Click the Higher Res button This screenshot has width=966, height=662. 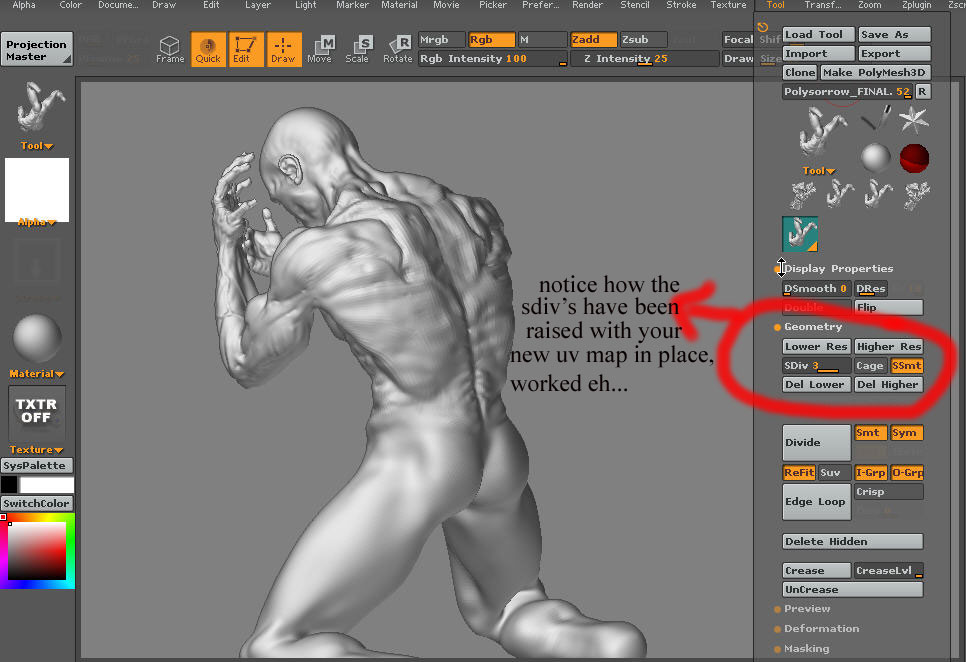coord(888,347)
